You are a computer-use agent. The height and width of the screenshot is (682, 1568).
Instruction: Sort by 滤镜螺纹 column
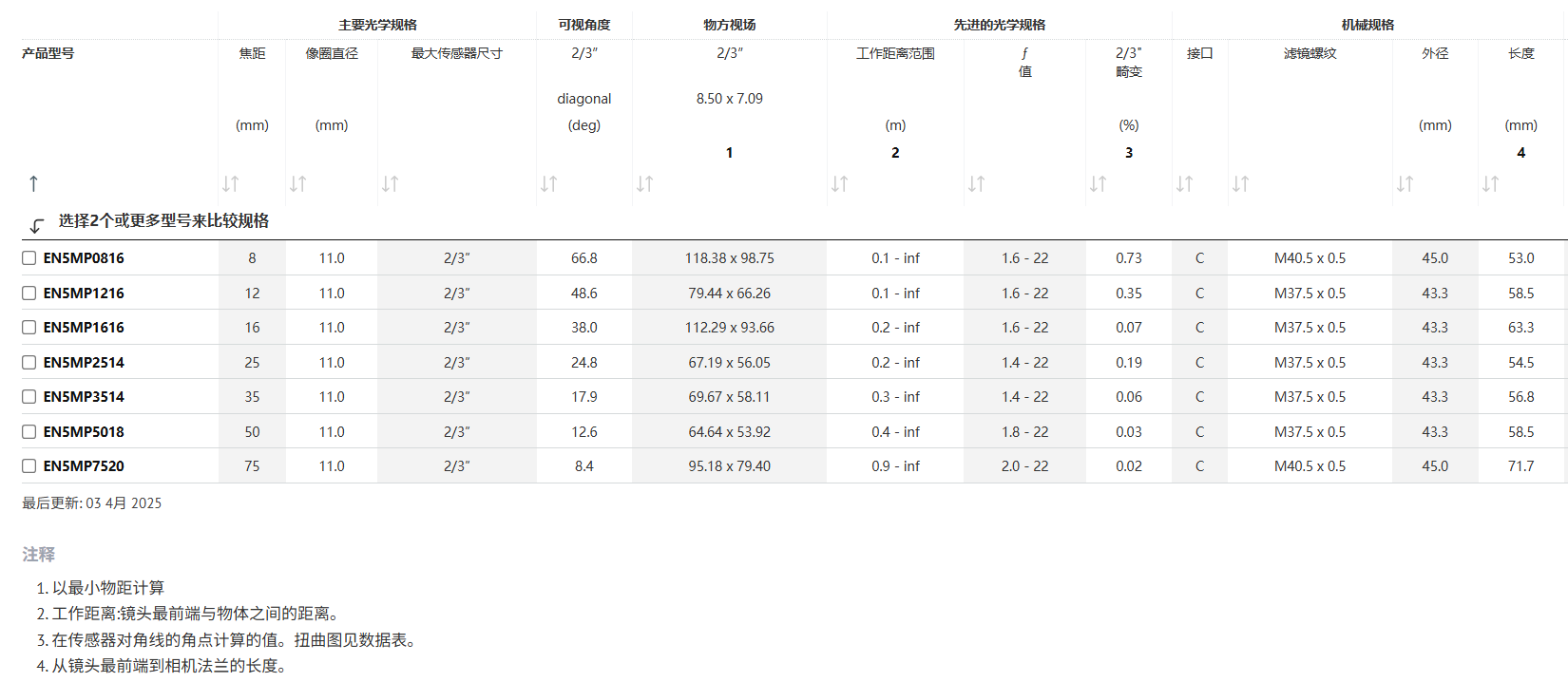tap(1241, 183)
